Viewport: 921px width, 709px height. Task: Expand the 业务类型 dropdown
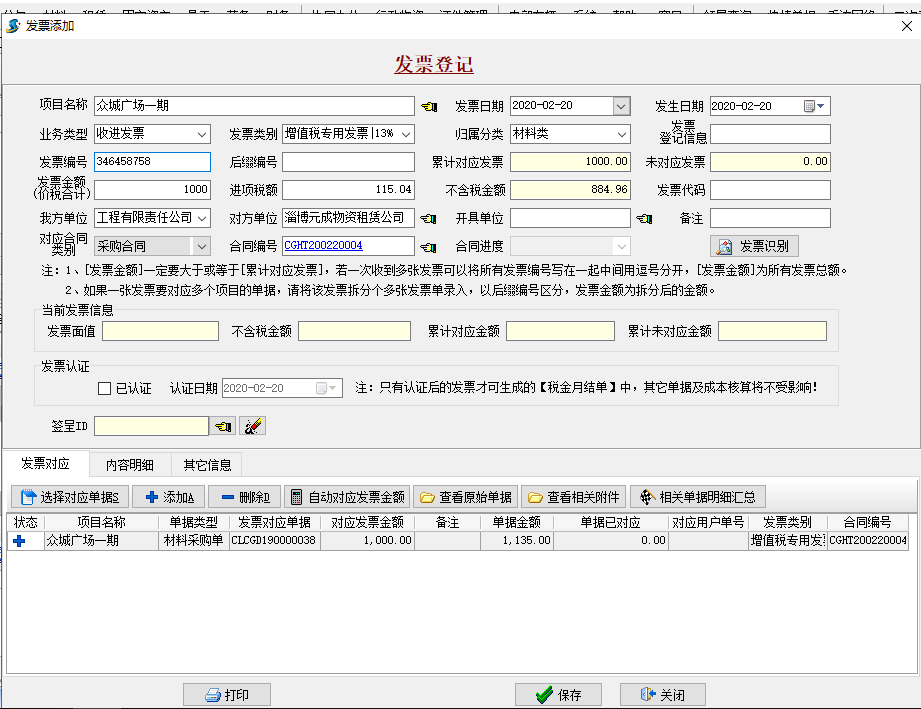click(x=202, y=134)
